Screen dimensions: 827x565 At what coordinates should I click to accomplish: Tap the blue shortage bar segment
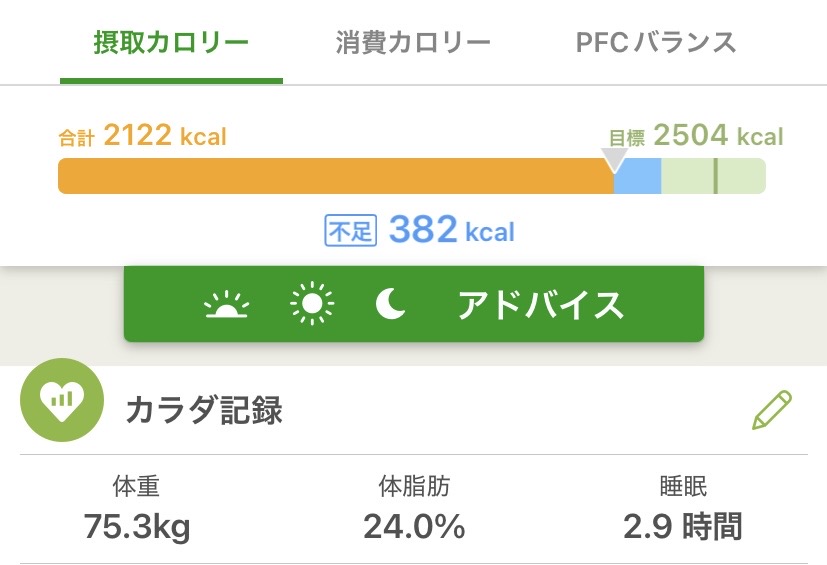click(638, 176)
